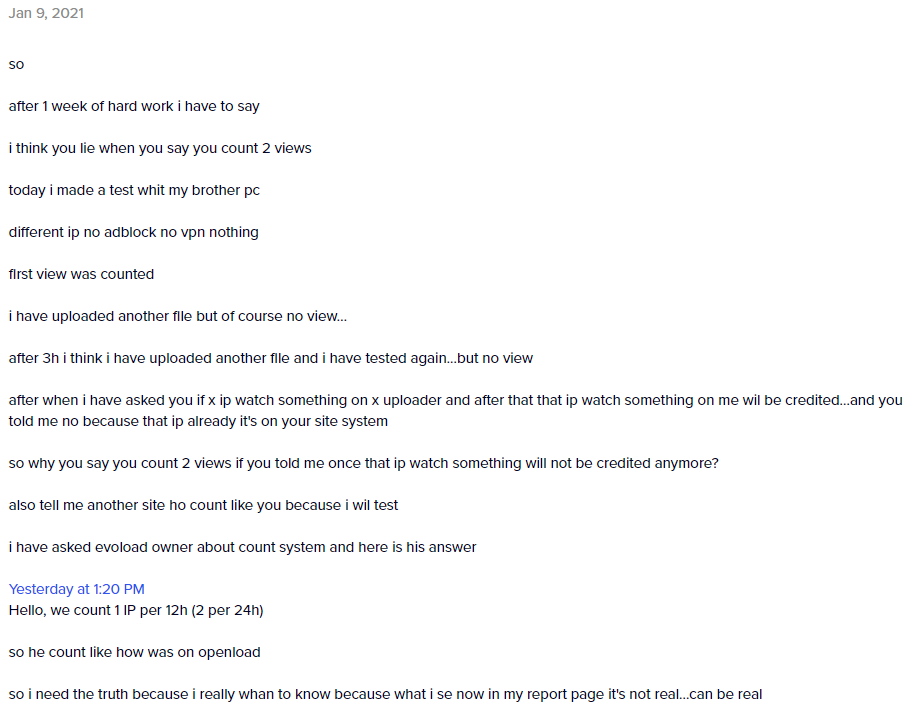
Task: Click the 'after 3h i think' line
Action: pos(271,358)
